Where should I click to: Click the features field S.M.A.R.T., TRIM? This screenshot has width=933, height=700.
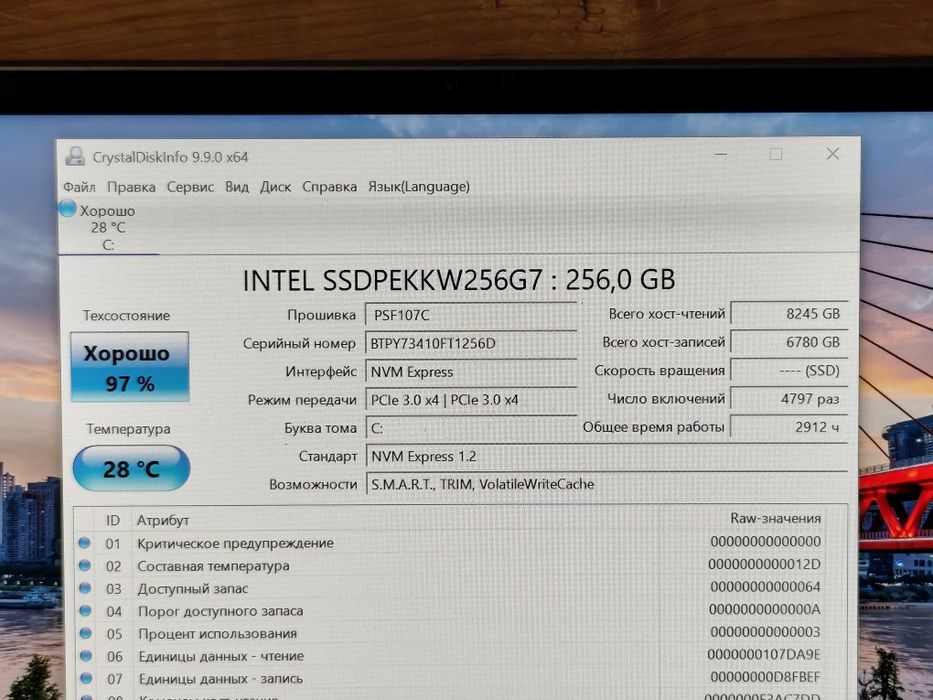(x=606, y=485)
